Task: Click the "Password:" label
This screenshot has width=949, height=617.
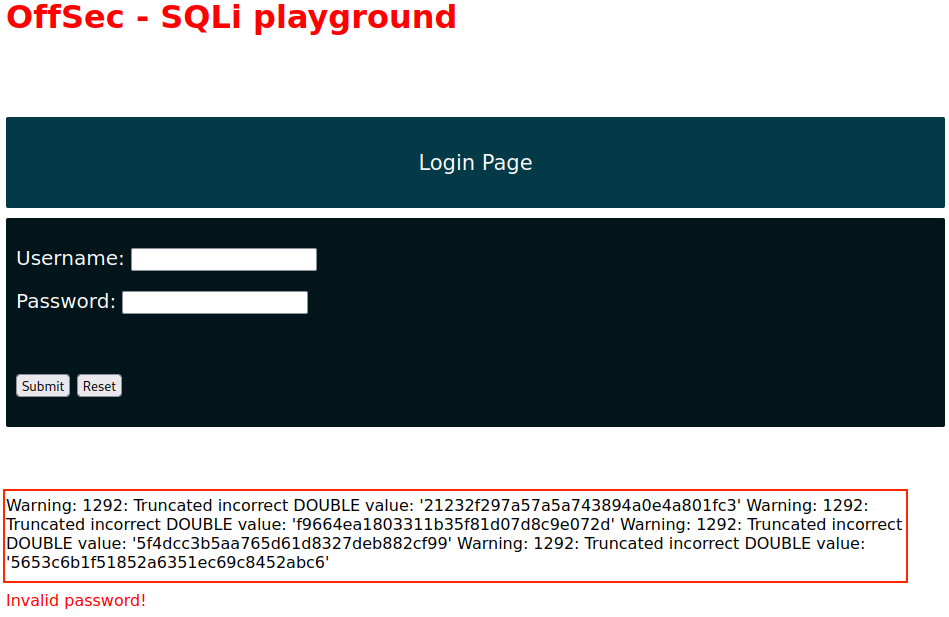Action: pyautogui.click(x=66, y=301)
